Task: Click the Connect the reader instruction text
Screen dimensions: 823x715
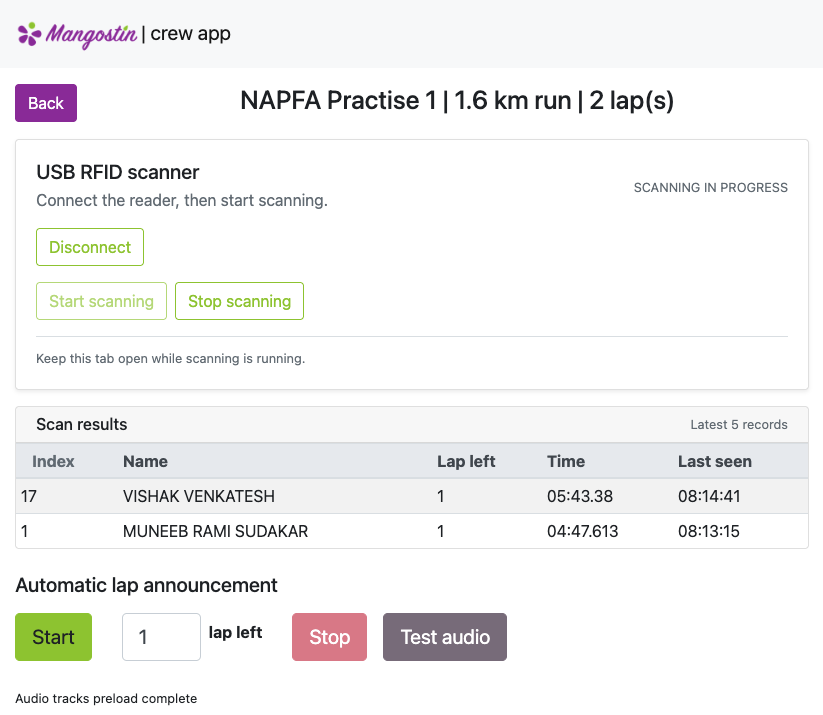Action: point(182,201)
